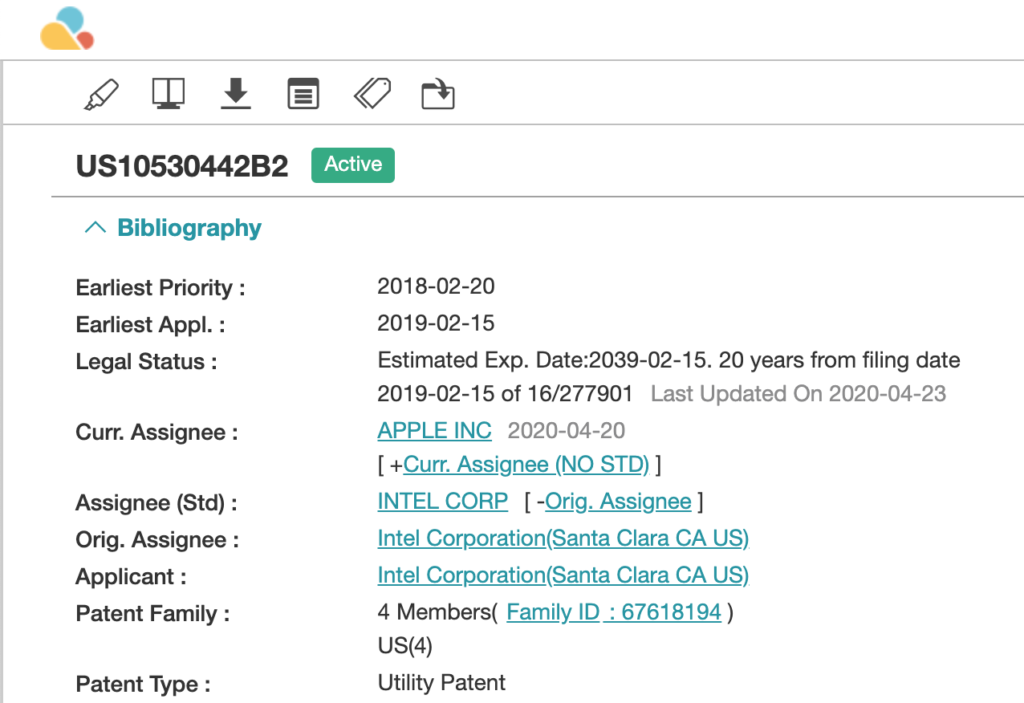Collapse the Bibliography section chevron
The height and width of the screenshot is (703, 1024).
pos(95,228)
